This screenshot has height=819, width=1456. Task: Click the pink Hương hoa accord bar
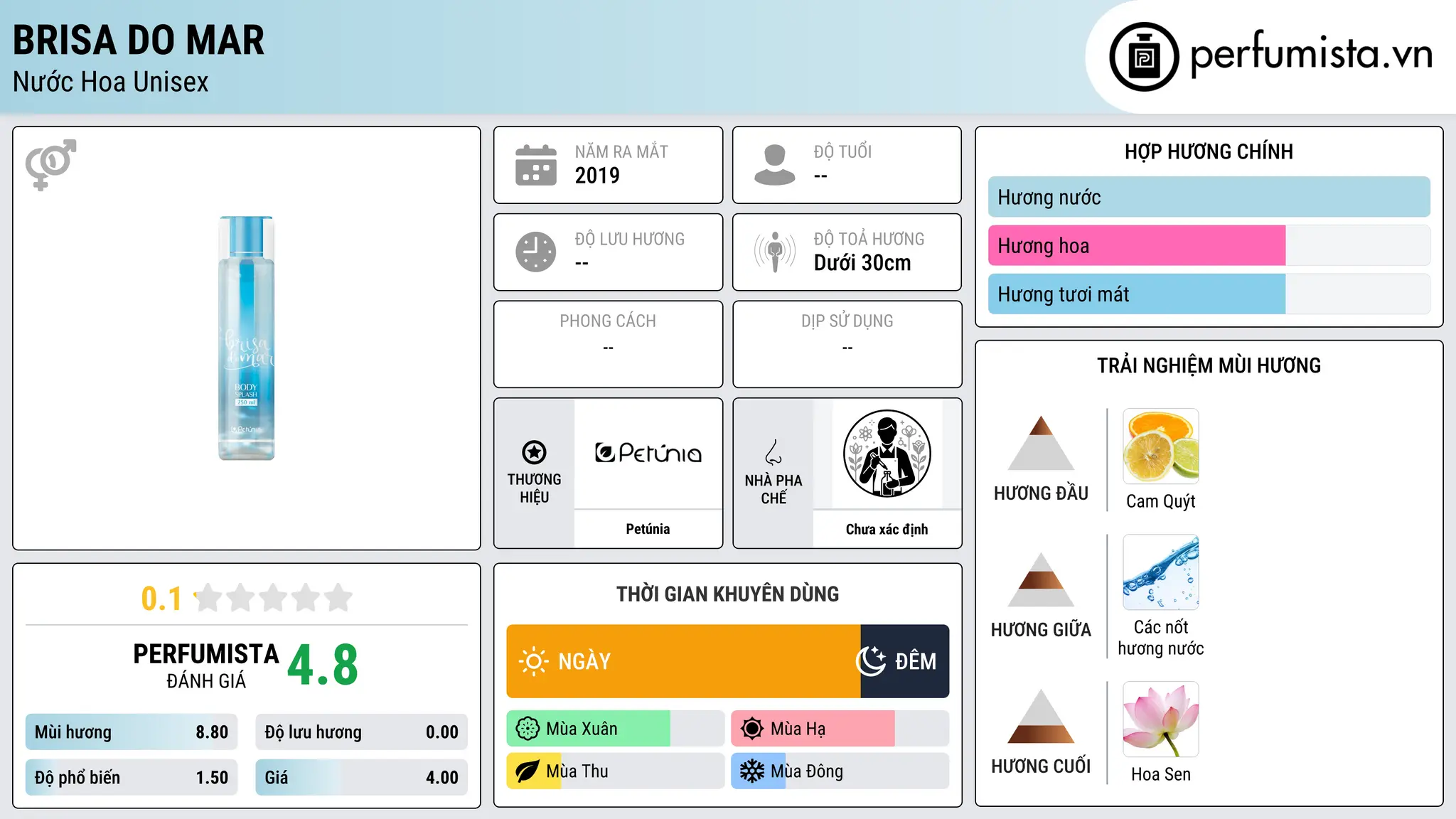point(1137,246)
